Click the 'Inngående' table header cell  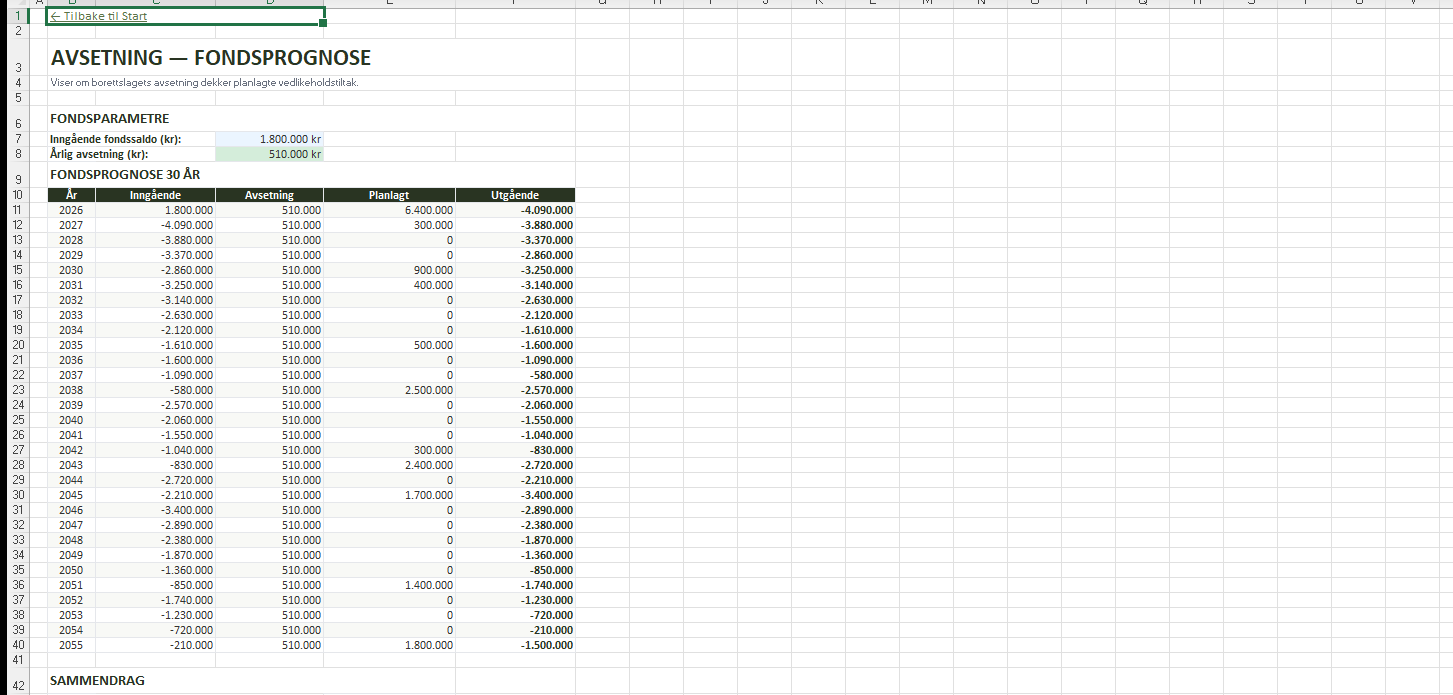[x=155, y=195]
